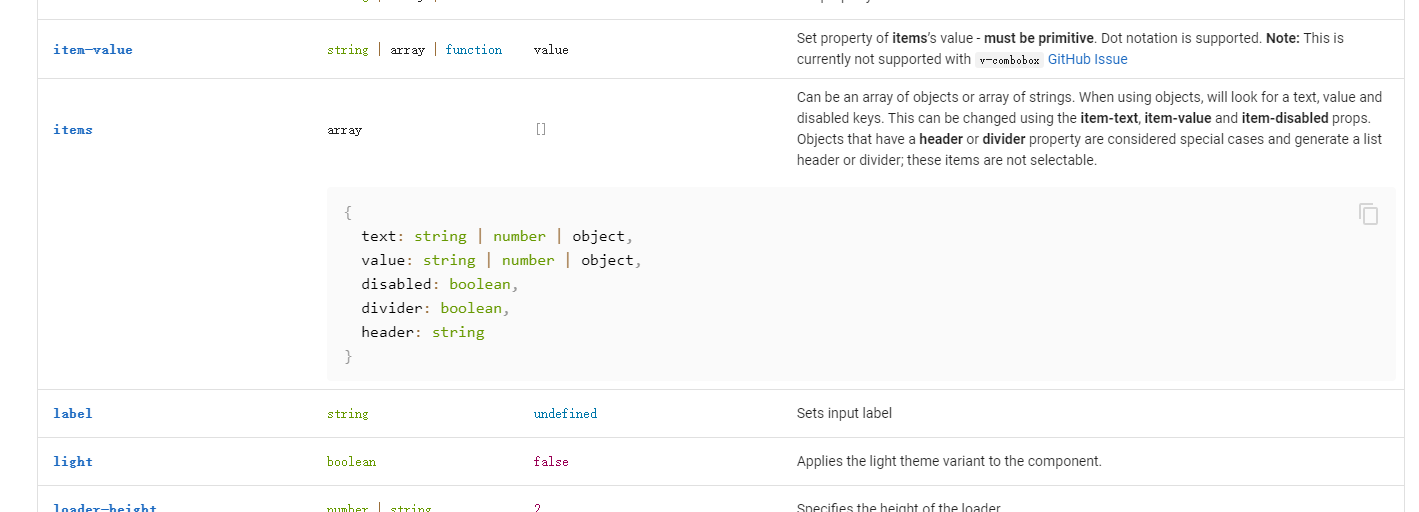Copy the items code snippet
Screen dimensions: 1419x512
pos(1368,214)
